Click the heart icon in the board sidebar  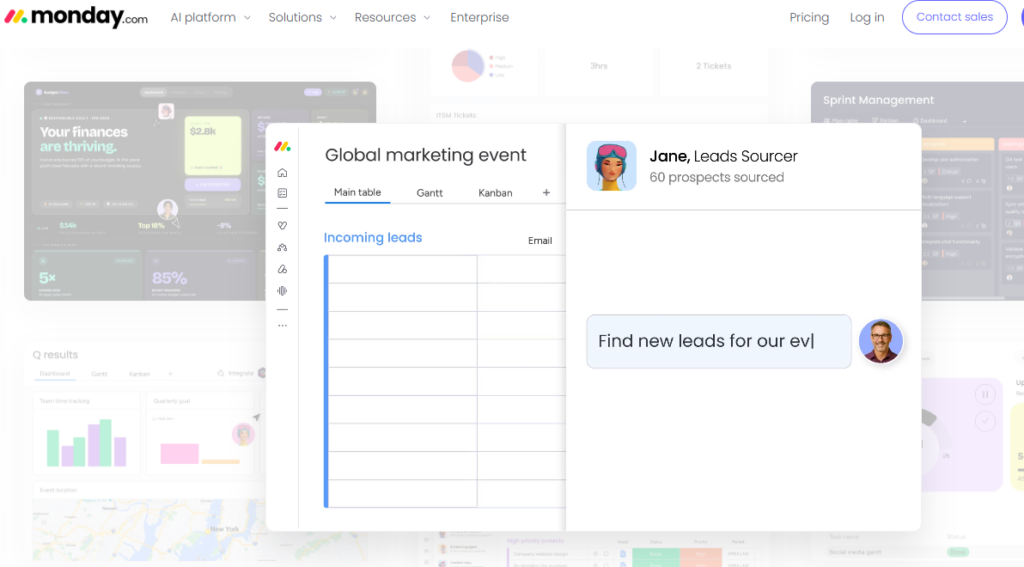tap(282, 225)
